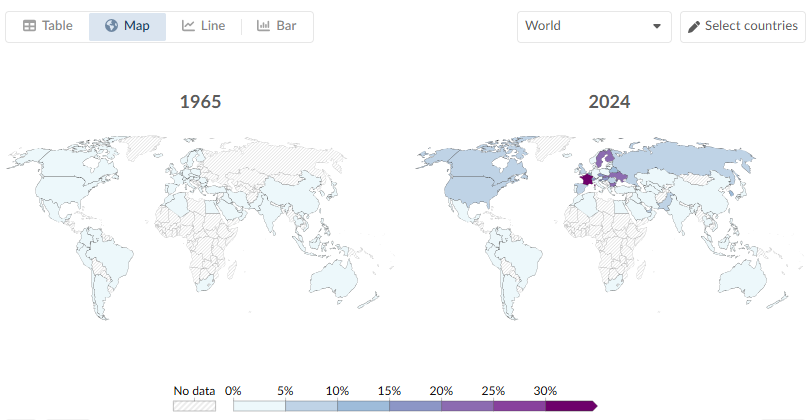Click the darkest purple 30% legend swatch
This screenshot has height=420, width=810.
point(570,406)
